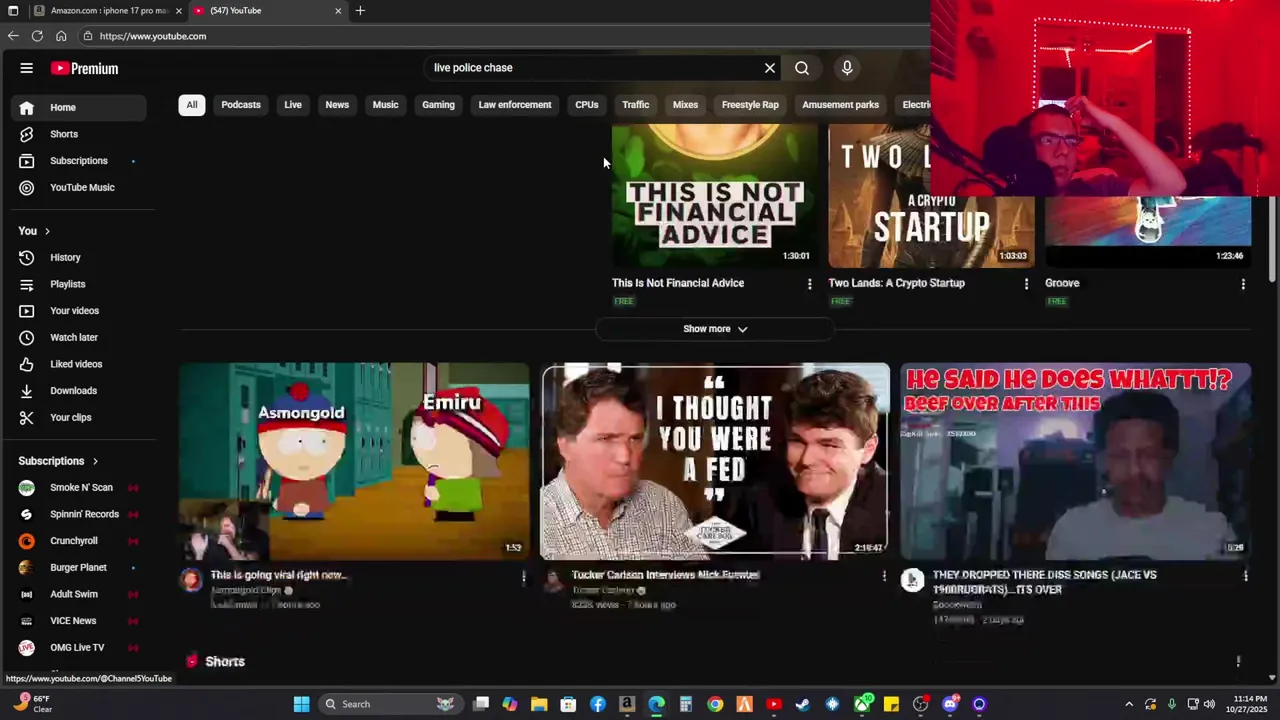Select the Freestyle Rap filter chip
Screen dimensions: 1280x720
[x=750, y=105]
